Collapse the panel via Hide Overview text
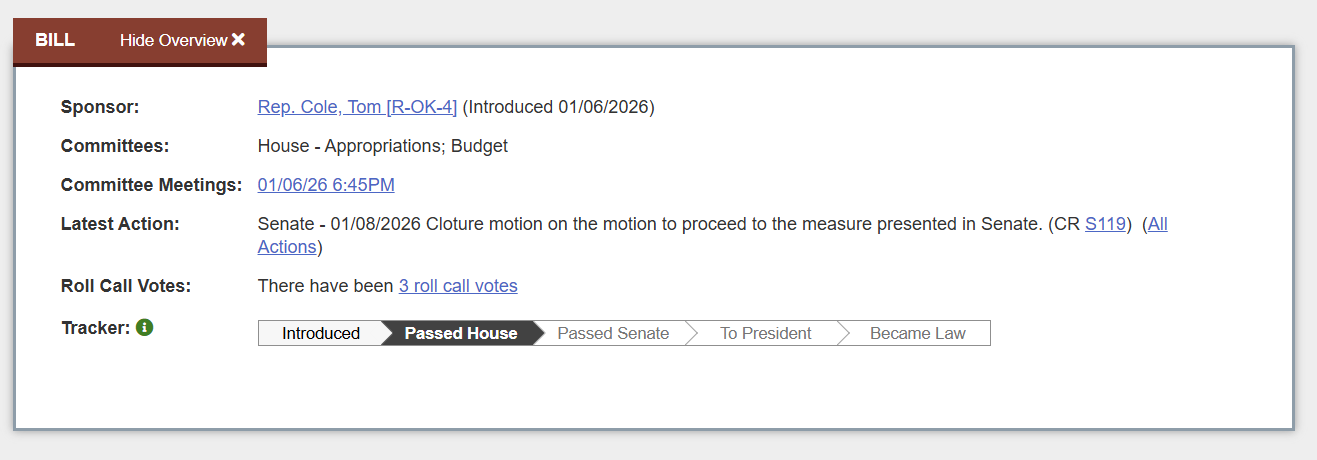 pyautogui.click(x=173, y=40)
